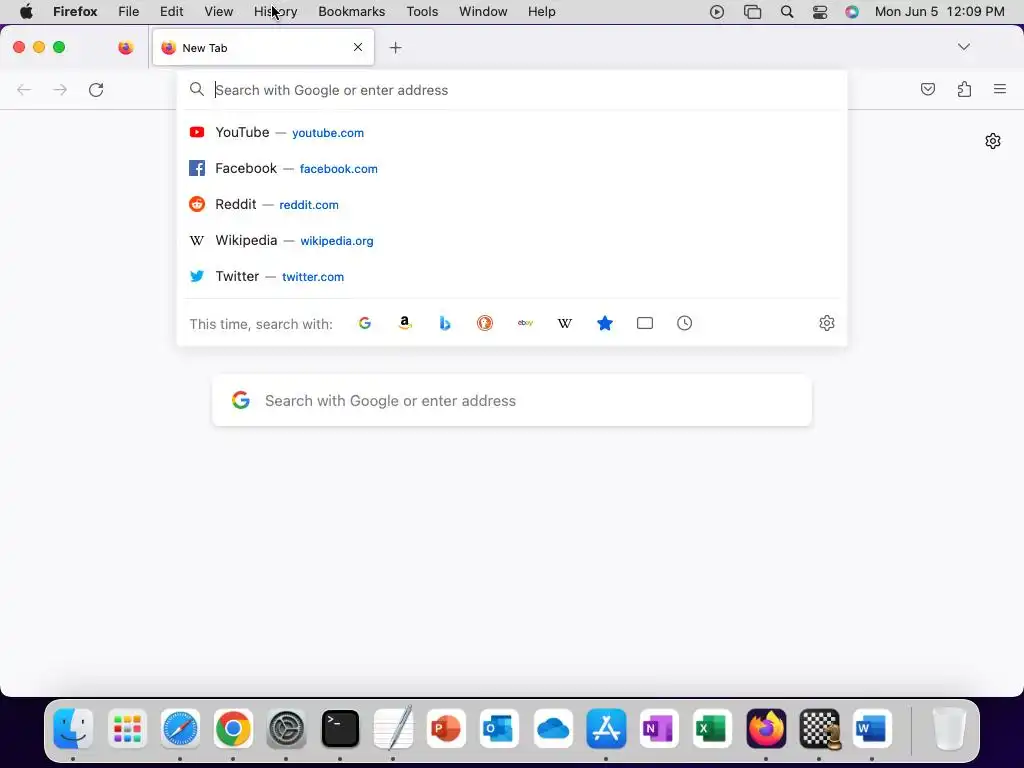The width and height of the screenshot is (1024, 768).
Task: Open OneDrive from the Dock
Action: click(x=553, y=728)
